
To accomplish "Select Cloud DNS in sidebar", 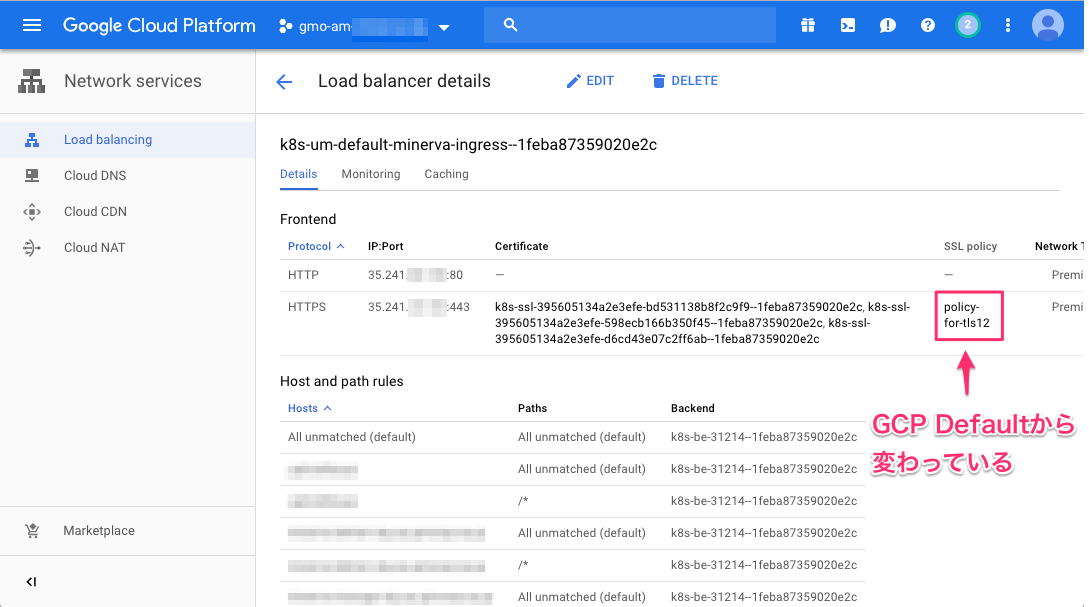I will [94, 176].
